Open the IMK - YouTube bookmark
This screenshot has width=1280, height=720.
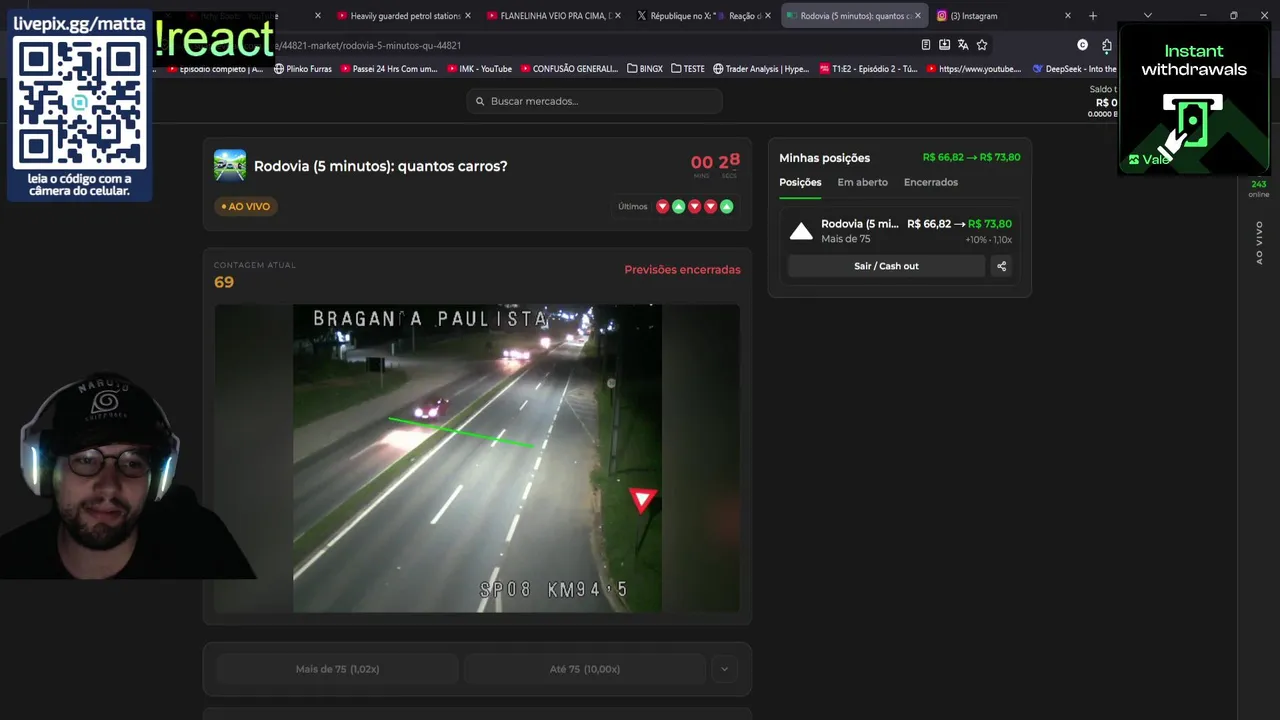(x=479, y=69)
